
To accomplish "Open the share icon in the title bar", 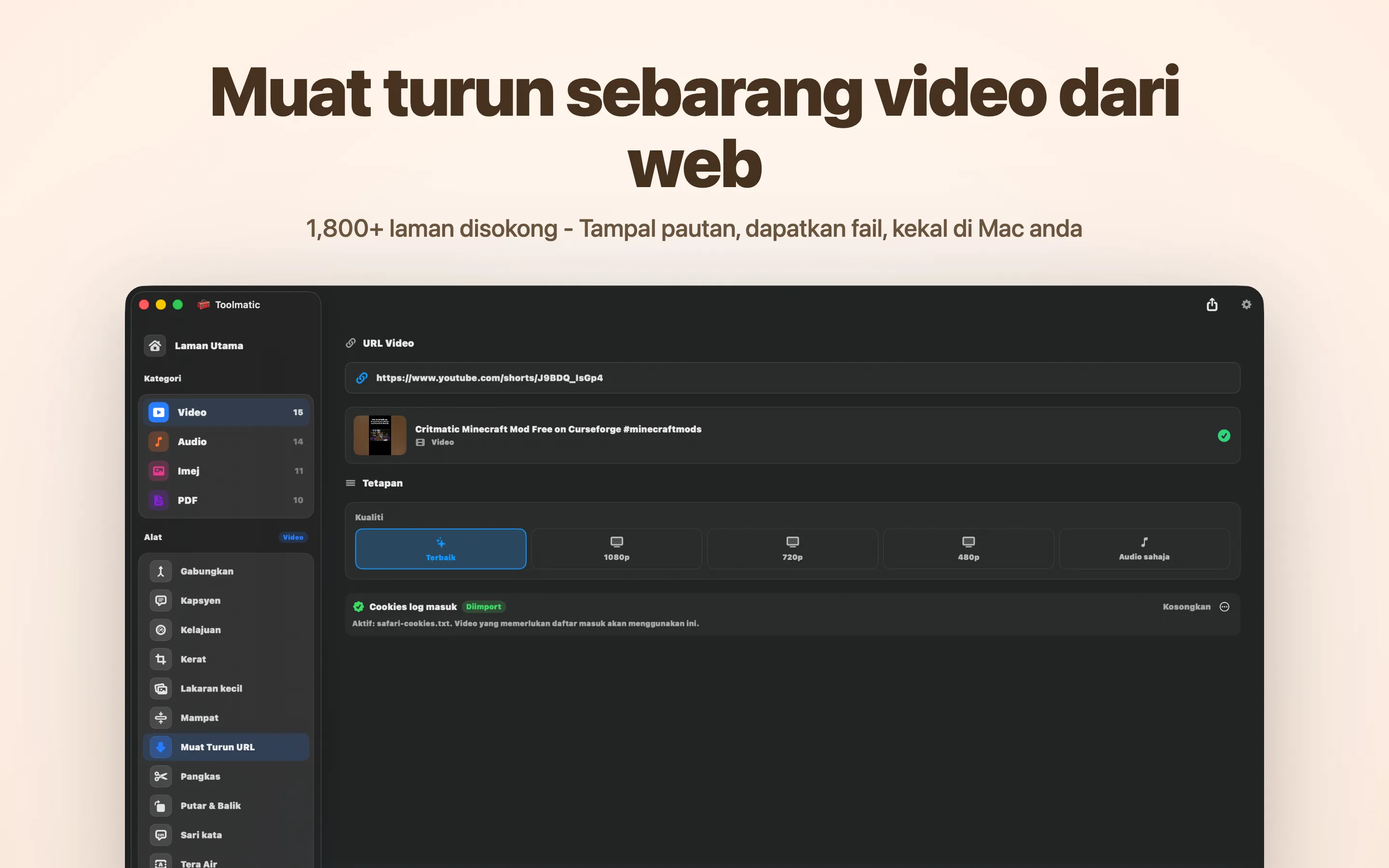I will click(1212, 304).
